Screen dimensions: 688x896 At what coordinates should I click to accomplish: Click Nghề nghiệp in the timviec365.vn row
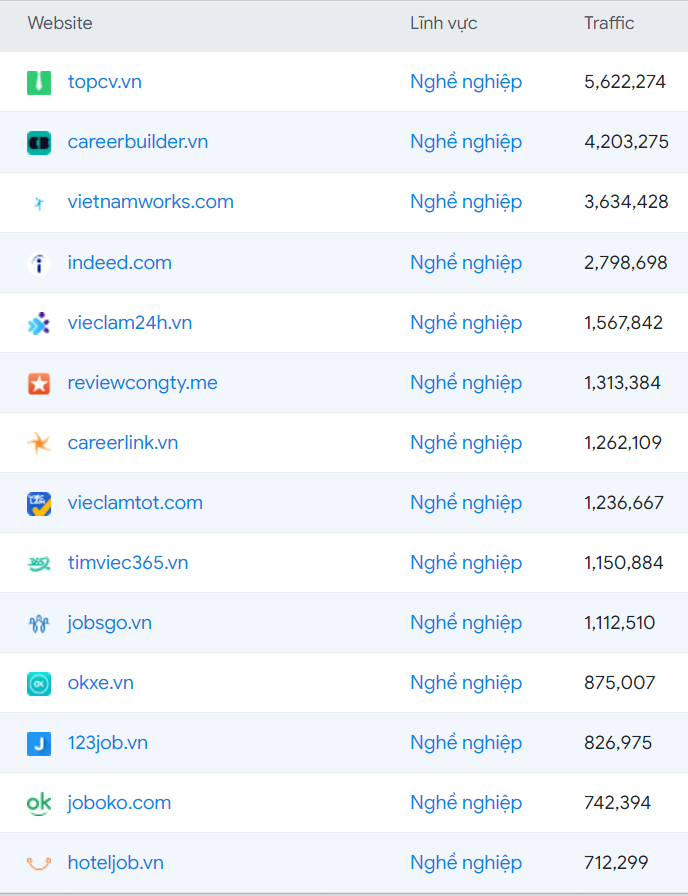(466, 563)
